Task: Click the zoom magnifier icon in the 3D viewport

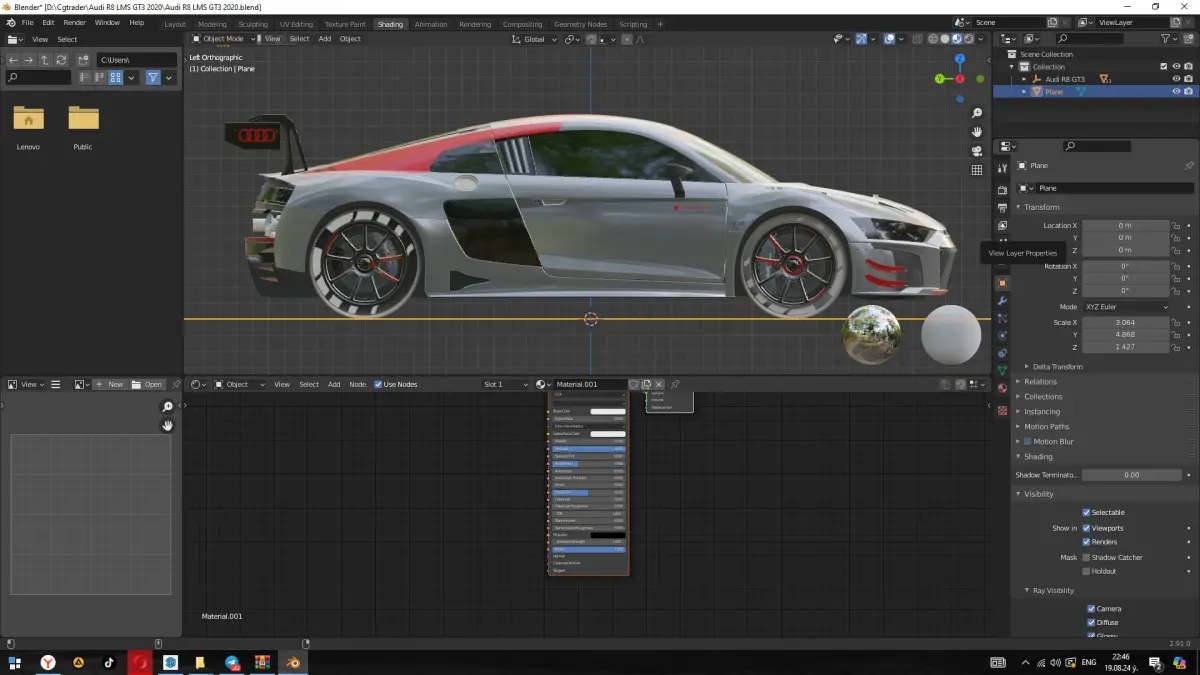Action: (x=977, y=113)
